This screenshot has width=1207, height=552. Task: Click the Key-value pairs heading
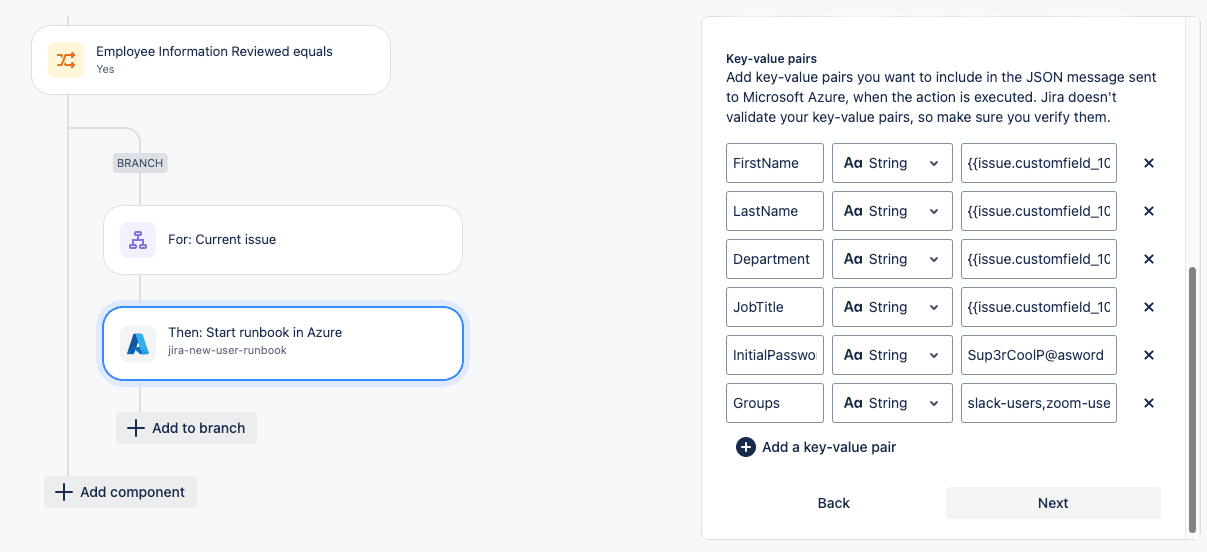[771, 59]
